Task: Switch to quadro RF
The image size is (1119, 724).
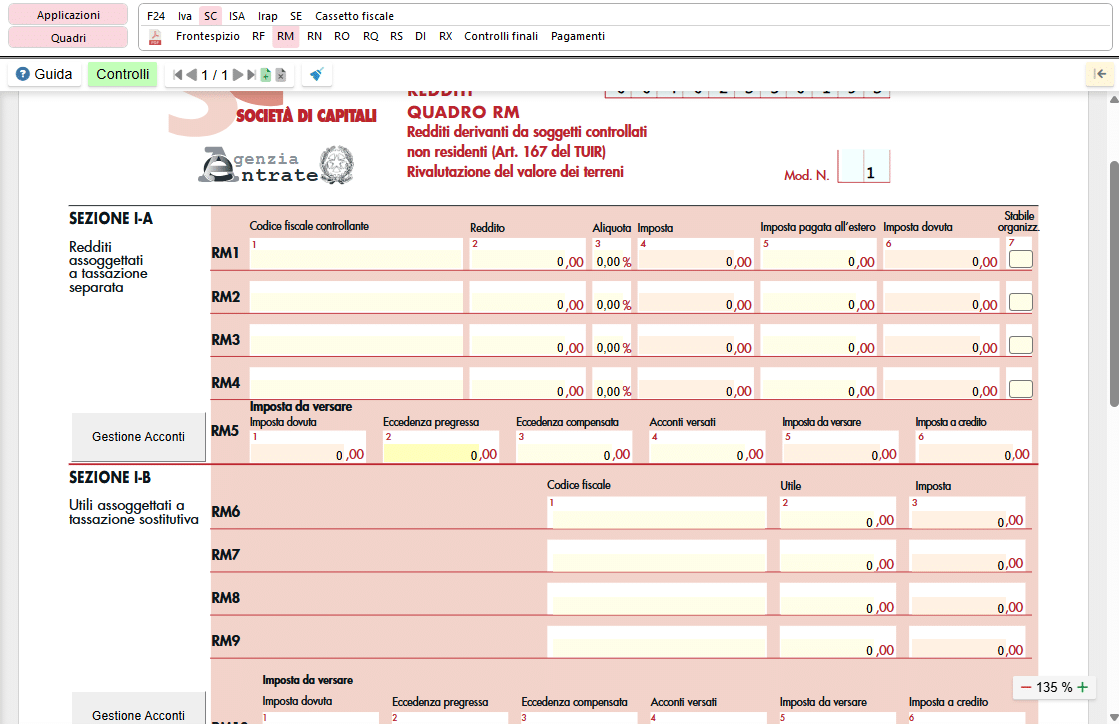Action: (x=258, y=36)
